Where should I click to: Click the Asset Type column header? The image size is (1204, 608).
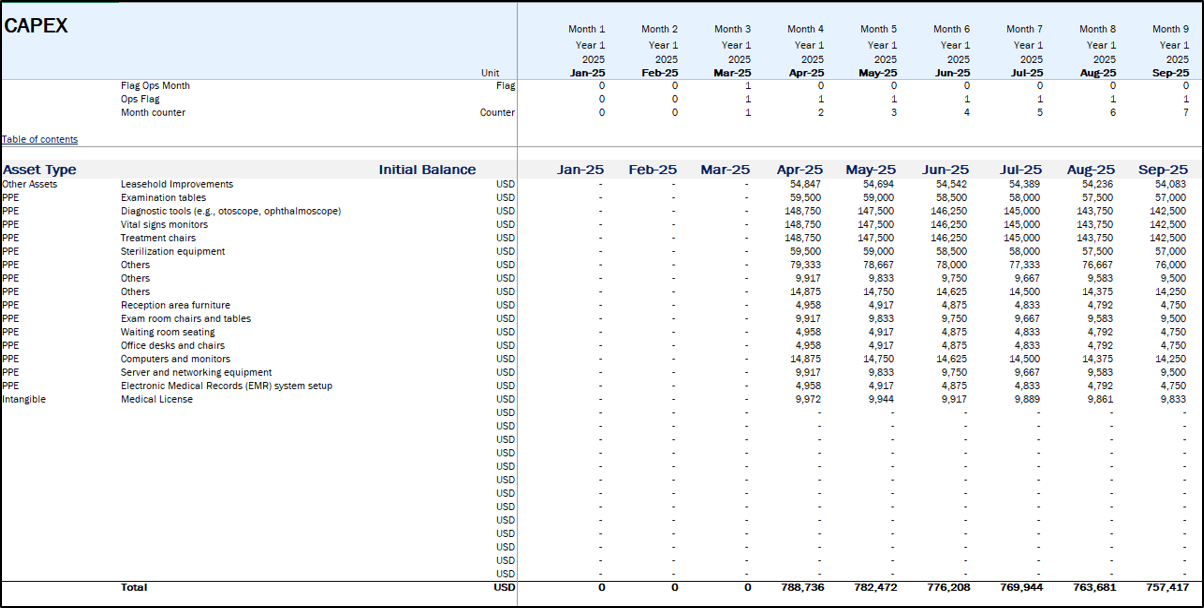tap(39, 170)
